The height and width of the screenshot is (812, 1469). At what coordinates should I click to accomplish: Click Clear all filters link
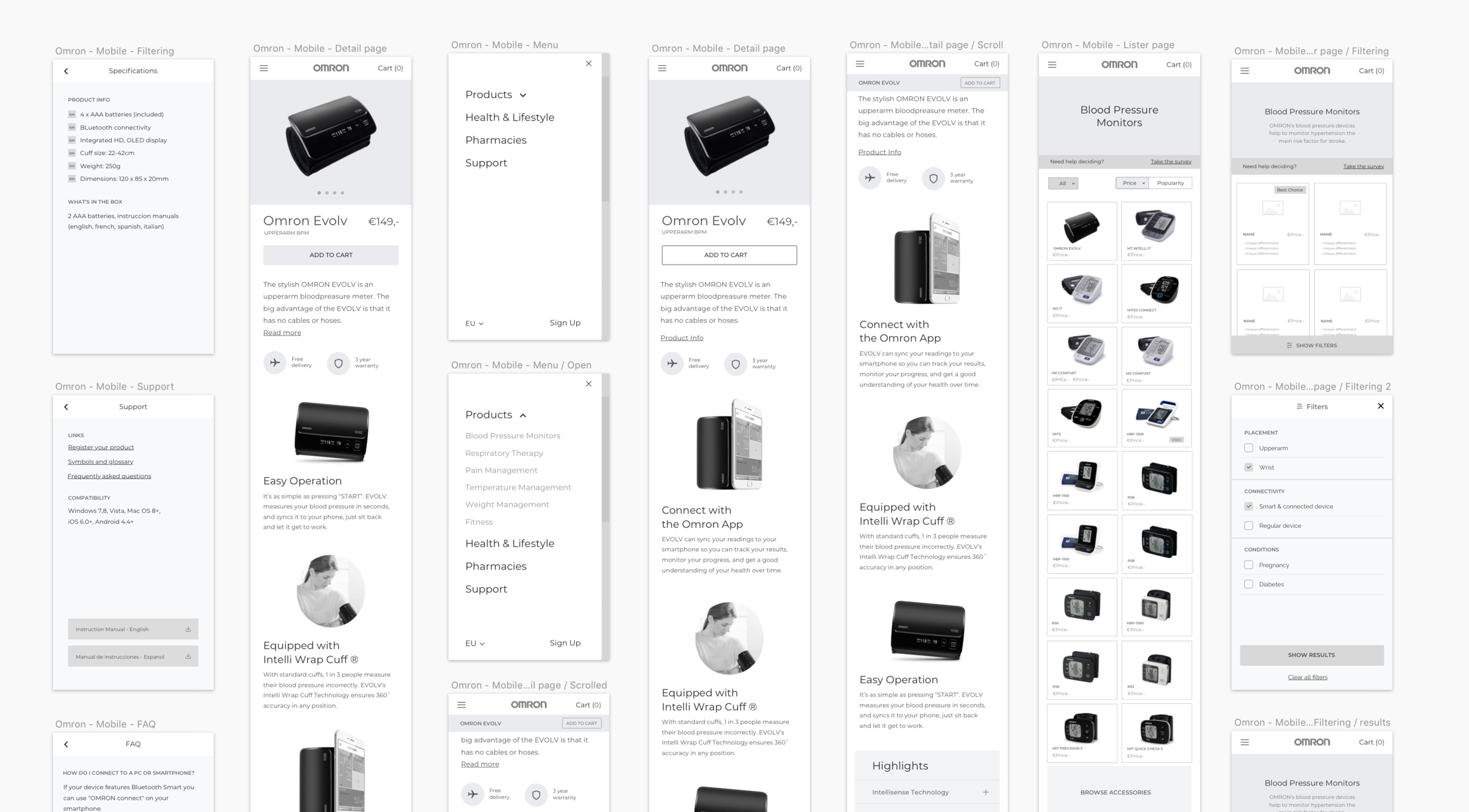click(x=1307, y=677)
